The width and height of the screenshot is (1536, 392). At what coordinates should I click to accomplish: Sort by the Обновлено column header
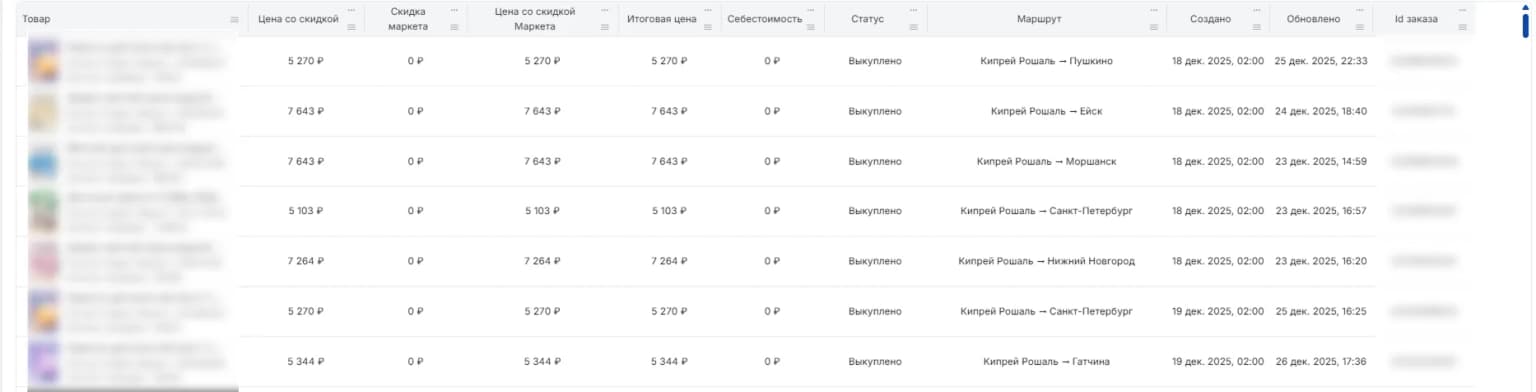click(1314, 19)
